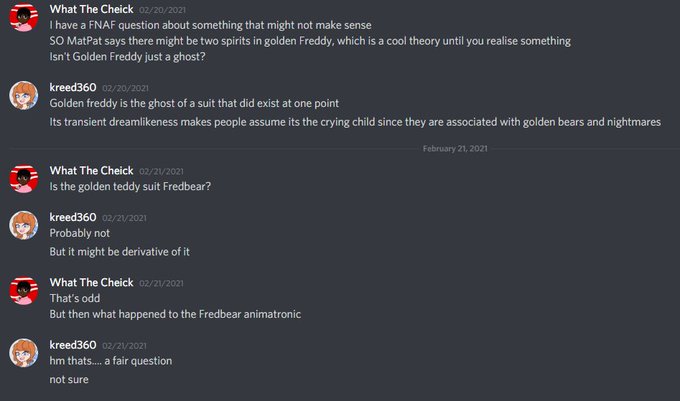
Task: Open kreed360's avatar next to 'Golden freddy is the ghost'
Action: point(23,95)
